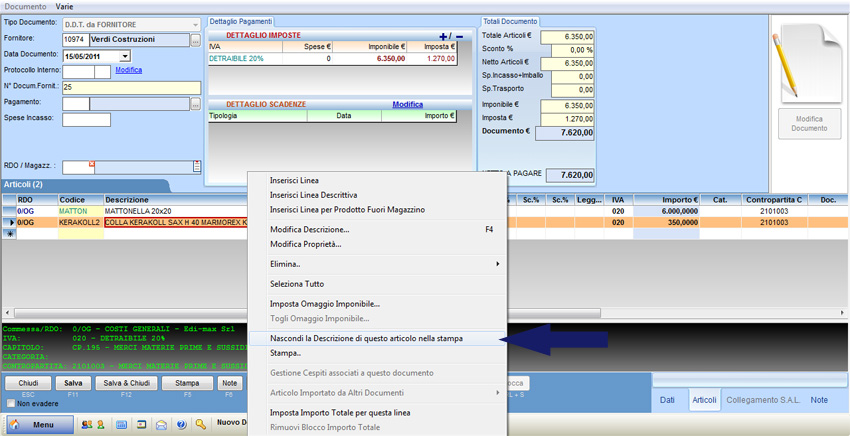Click the plus icon in Dettaglio Imposte
This screenshot has width=850, height=436.
[444, 36]
